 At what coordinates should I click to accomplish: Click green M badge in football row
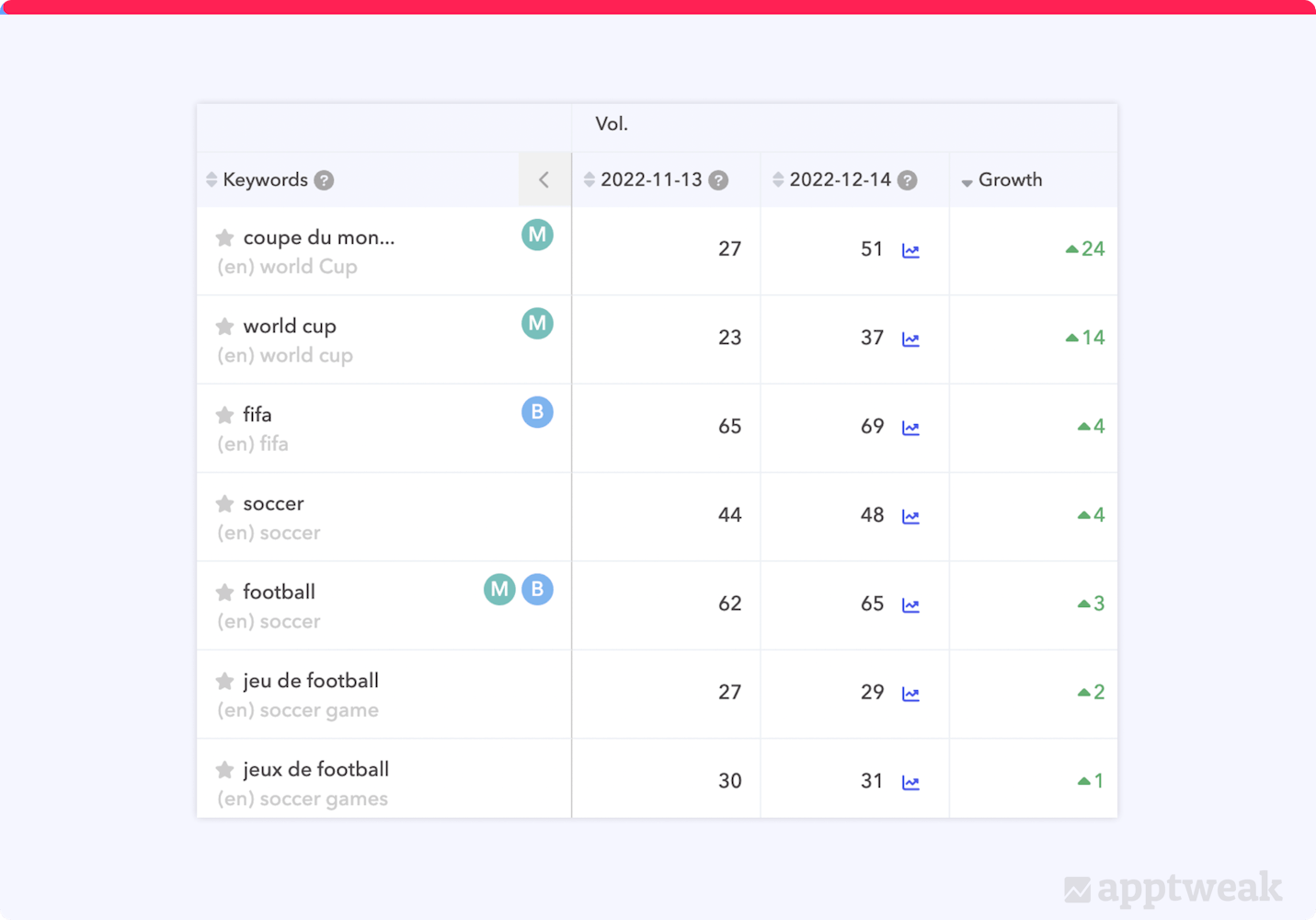[499, 589]
